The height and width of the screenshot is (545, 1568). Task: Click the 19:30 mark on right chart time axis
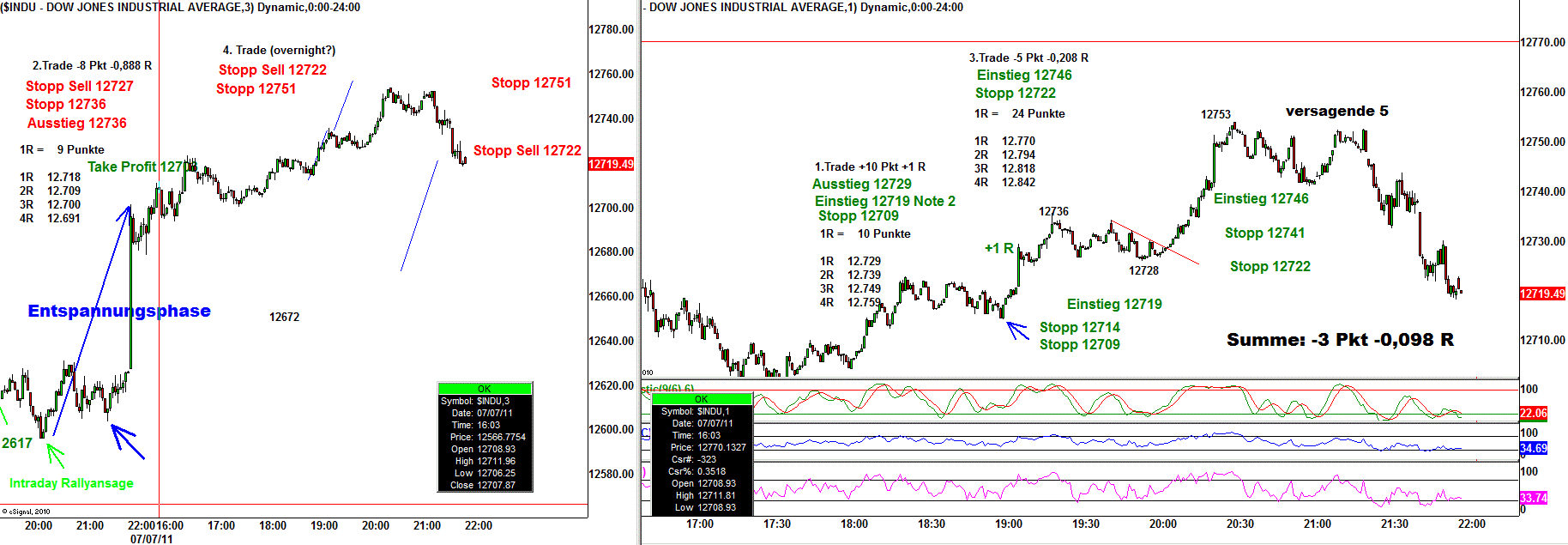tap(1085, 524)
